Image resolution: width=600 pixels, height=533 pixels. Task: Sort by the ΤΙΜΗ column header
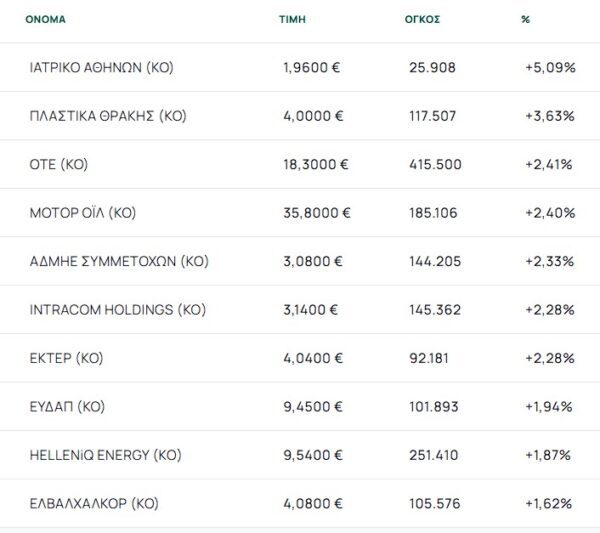(293, 19)
